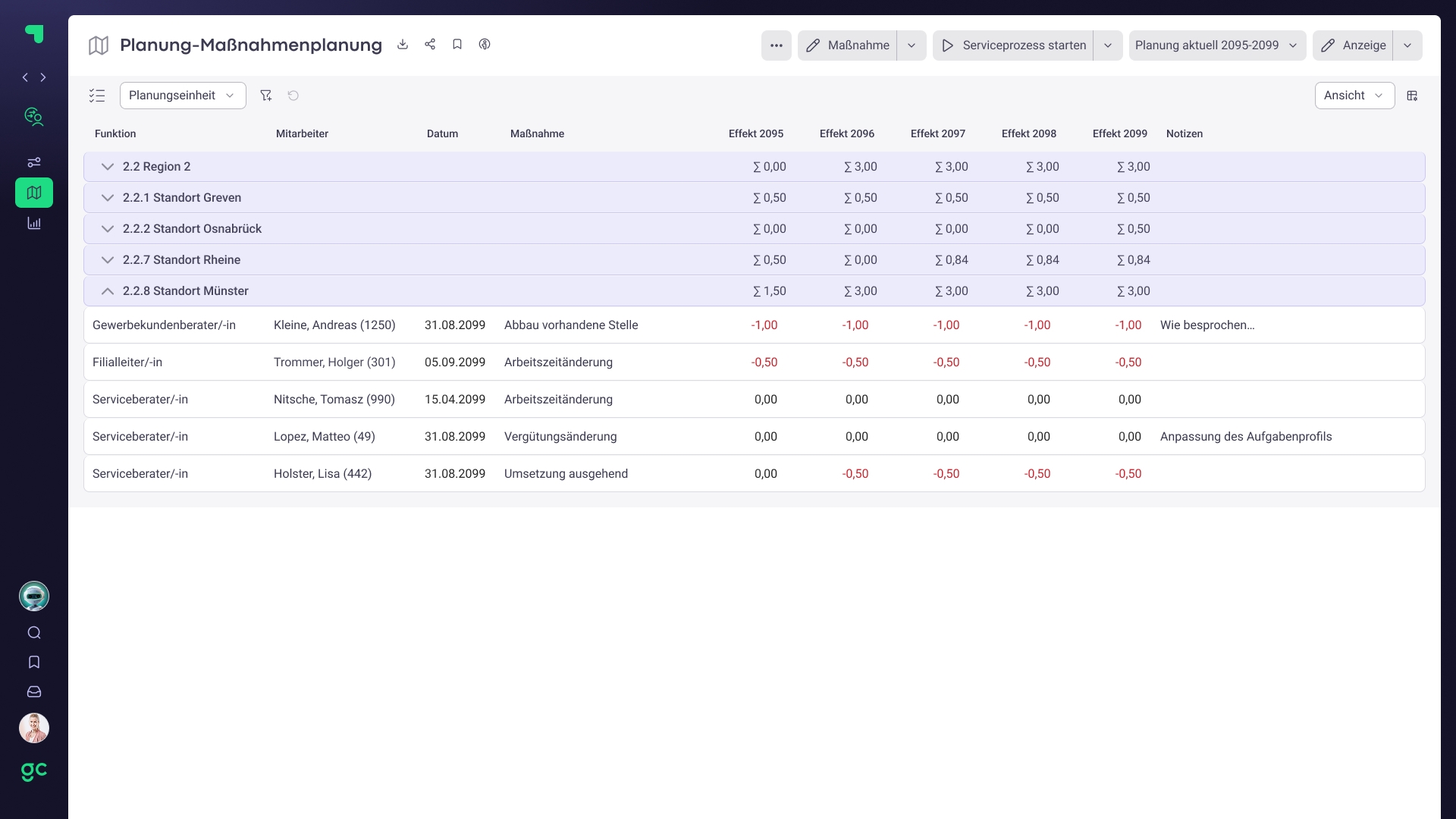
Task: Expand the 2.2.1 Standort Greven row
Action: click(x=108, y=198)
